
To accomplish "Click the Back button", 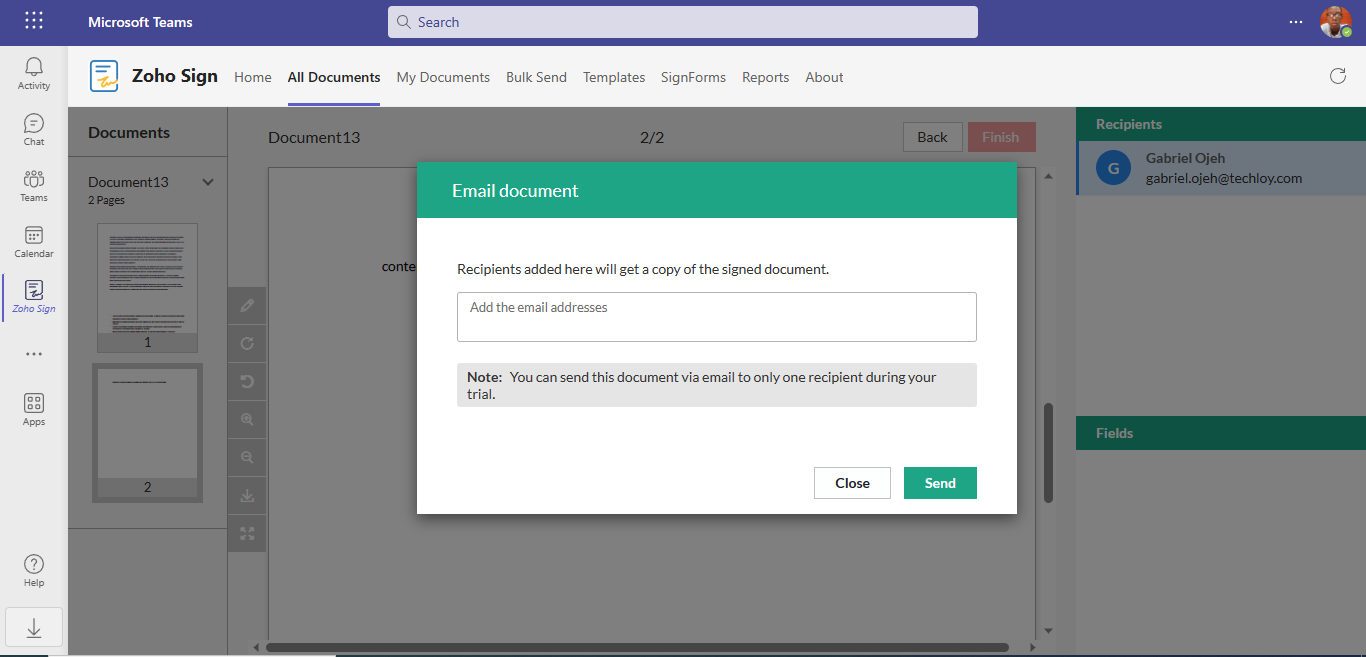I will coord(932,137).
